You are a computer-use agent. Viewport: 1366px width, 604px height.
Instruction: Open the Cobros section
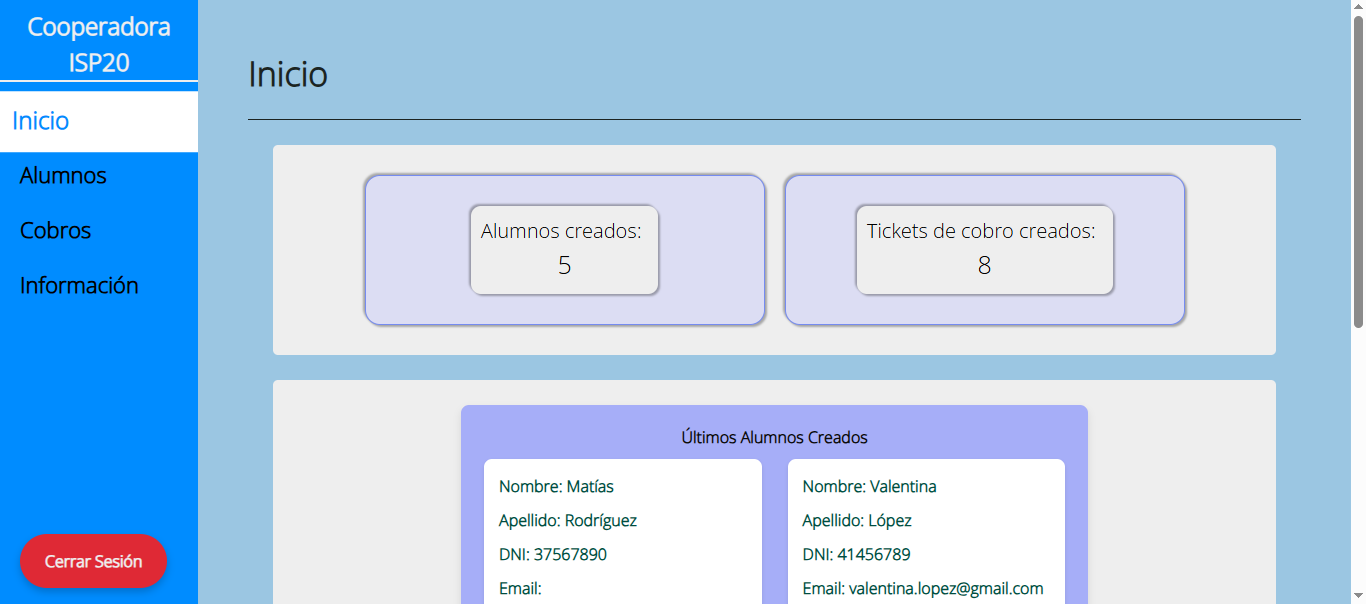(55, 231)
